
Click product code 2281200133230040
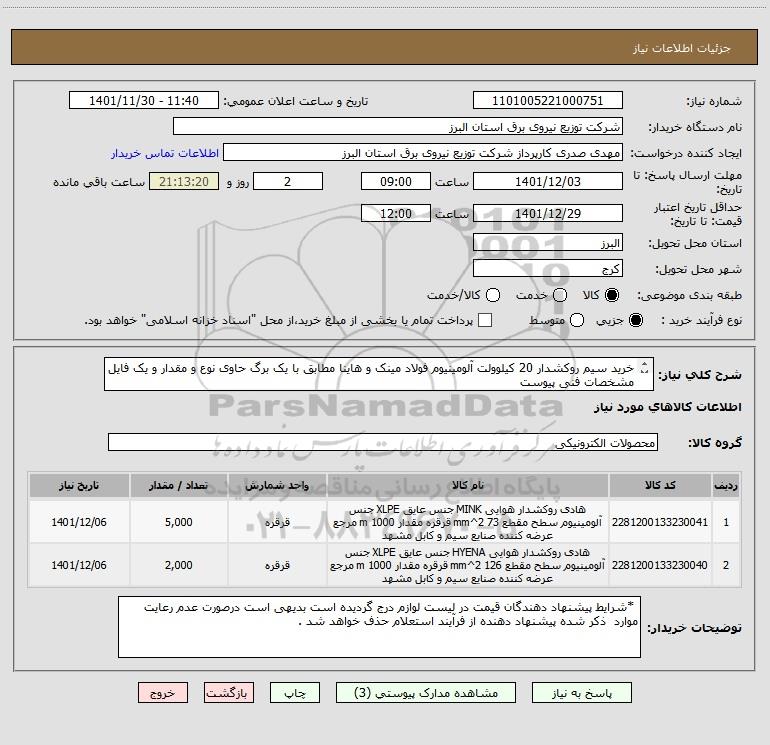(x=660, y=565)
